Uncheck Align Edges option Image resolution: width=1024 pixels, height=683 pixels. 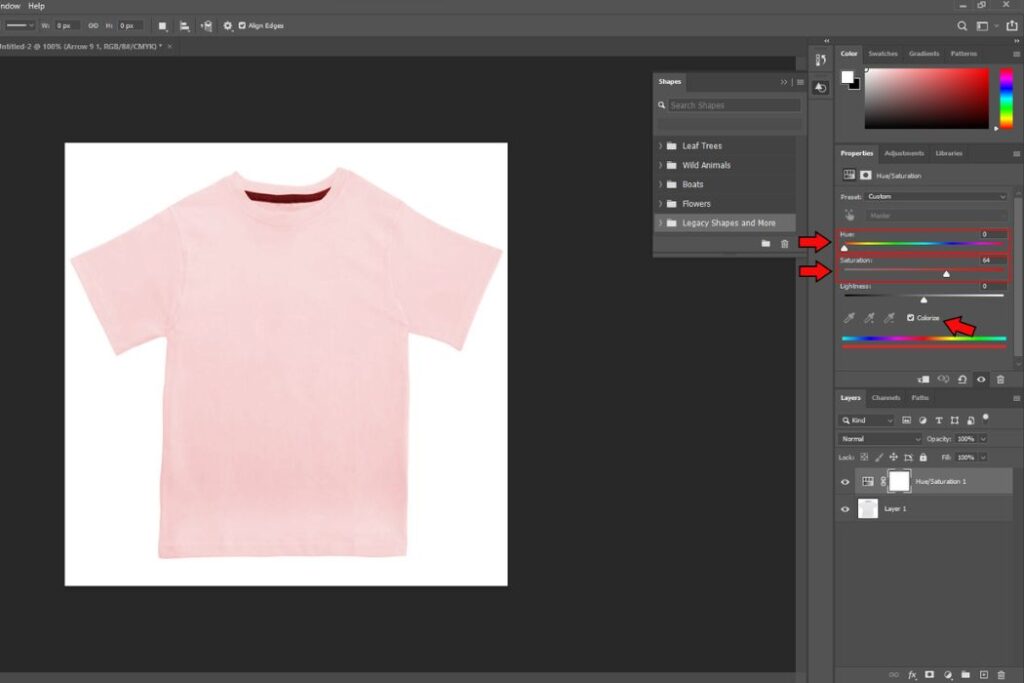click(x=242, y=26)
